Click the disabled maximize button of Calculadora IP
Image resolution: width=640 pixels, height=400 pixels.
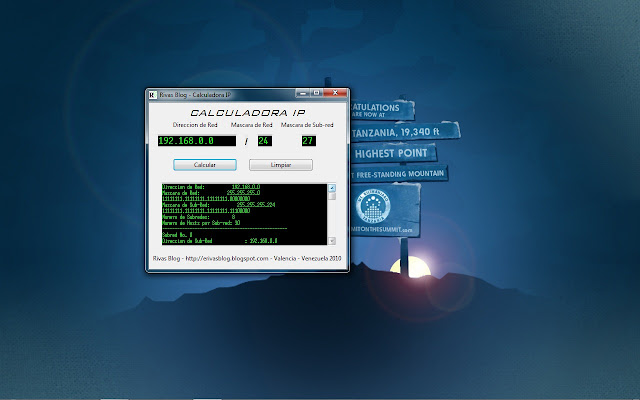click(316, 93)
